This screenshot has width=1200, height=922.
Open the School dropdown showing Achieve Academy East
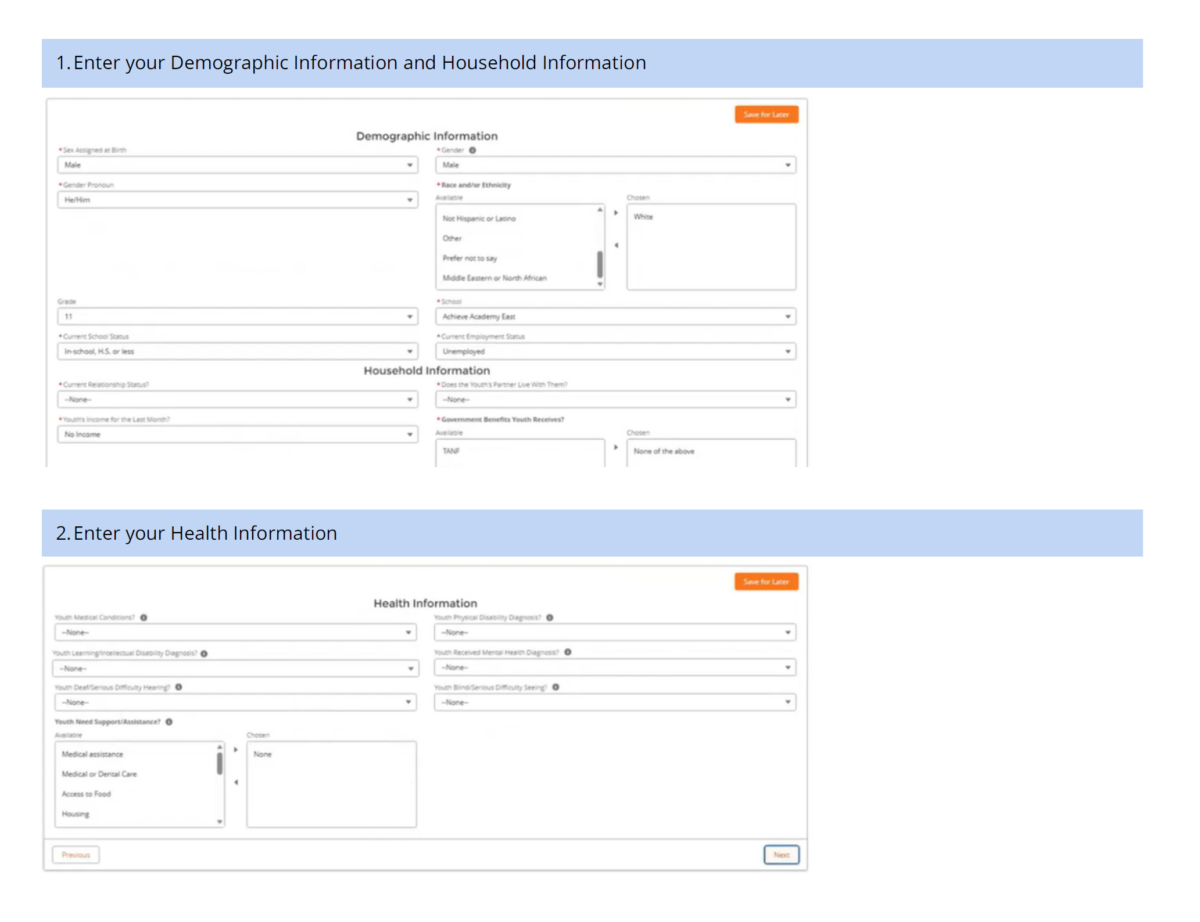[616, 317]
